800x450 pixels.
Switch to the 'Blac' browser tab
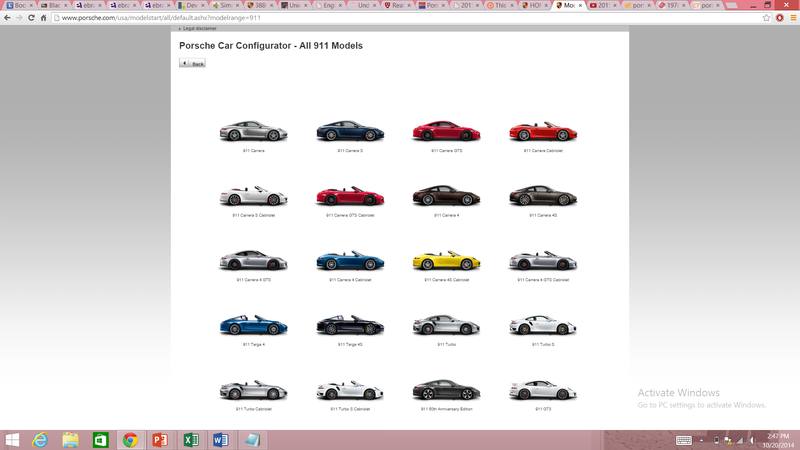(54, 5)
